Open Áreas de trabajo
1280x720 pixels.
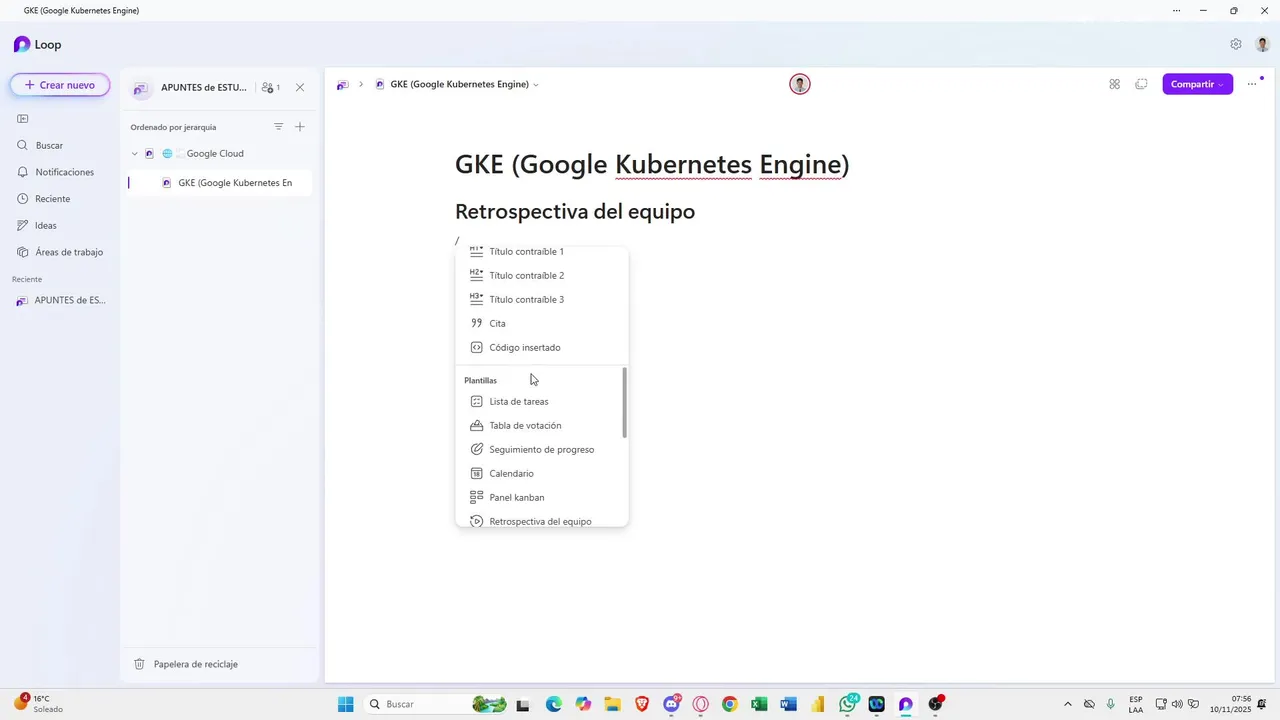(69, 252)
